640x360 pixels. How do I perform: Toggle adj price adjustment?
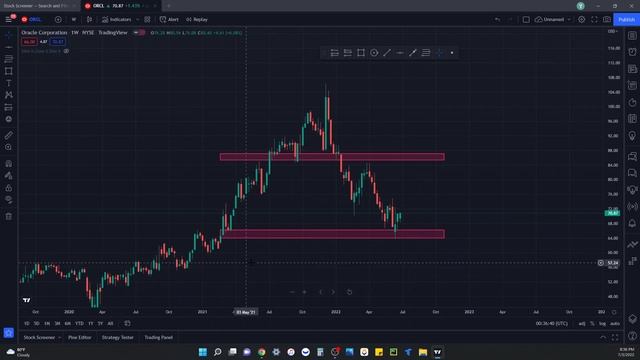[x=582, y=323]
